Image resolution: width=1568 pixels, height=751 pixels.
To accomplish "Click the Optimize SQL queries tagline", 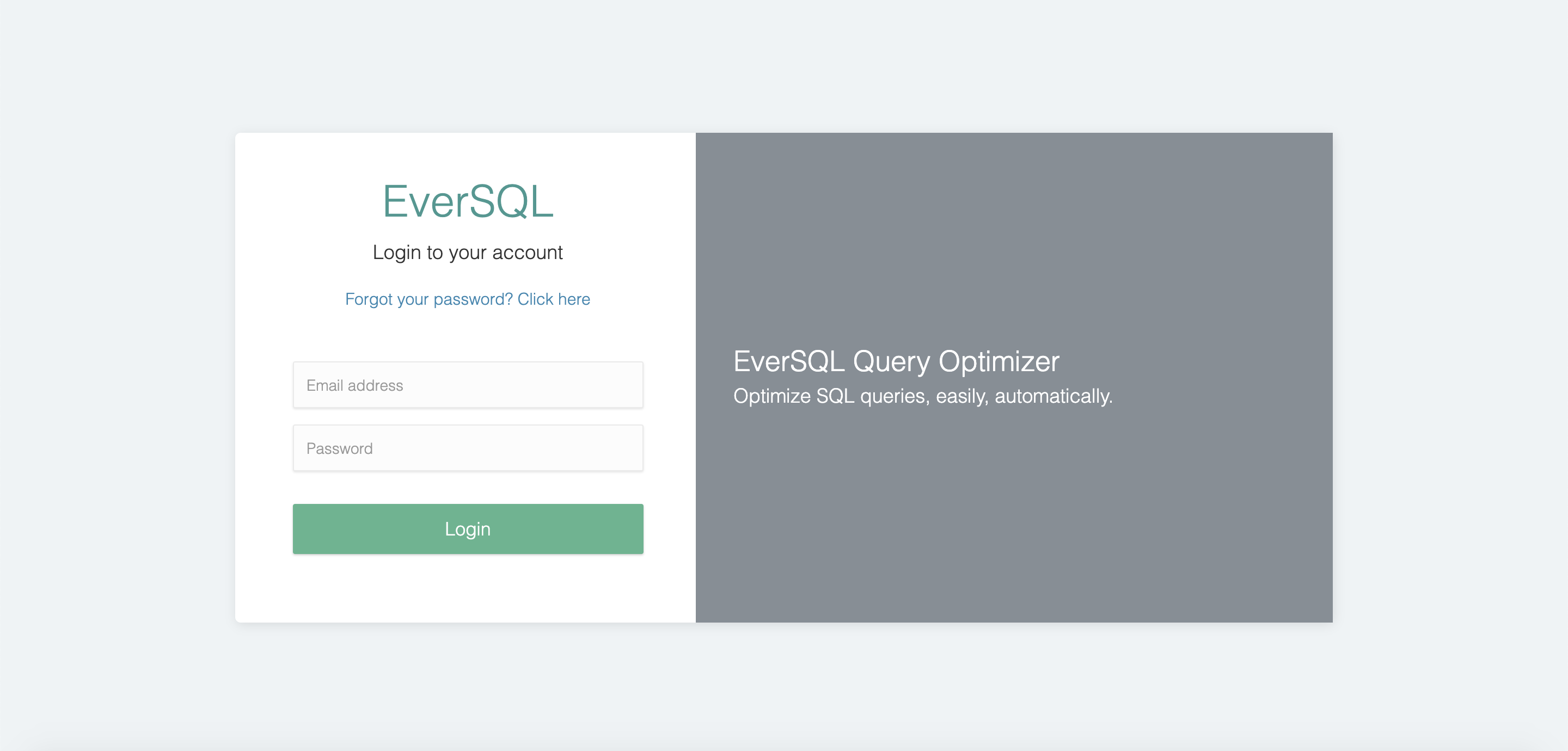I will tap(922, 396).
